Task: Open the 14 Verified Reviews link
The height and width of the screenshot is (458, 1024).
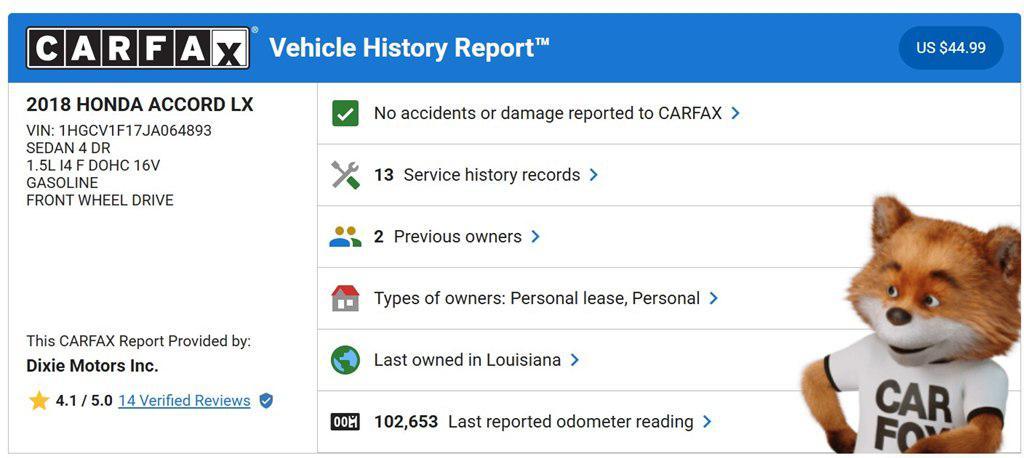Action: pos(184,401)
